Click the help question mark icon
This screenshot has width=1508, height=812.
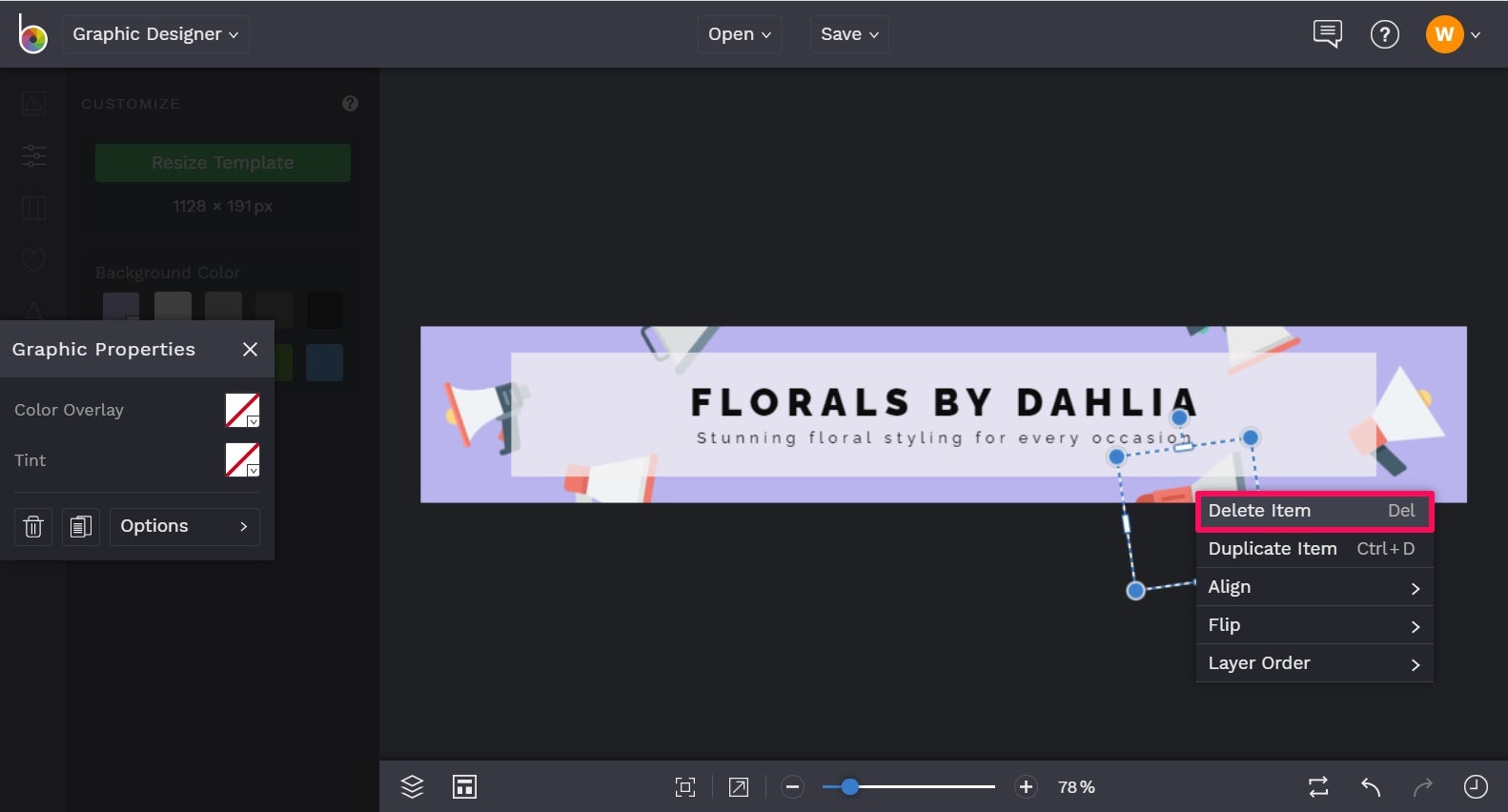pos(1384,34)
